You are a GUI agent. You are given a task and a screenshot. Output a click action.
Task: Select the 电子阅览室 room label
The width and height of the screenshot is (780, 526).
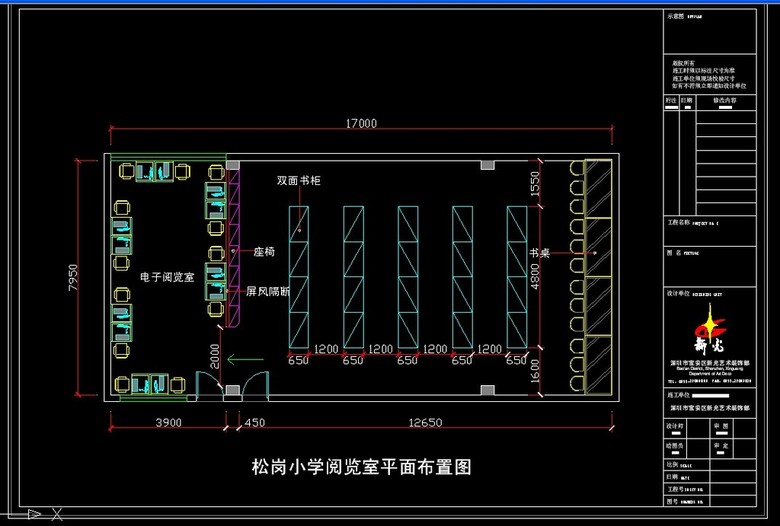pyautogui.click(x=167, y=277)
